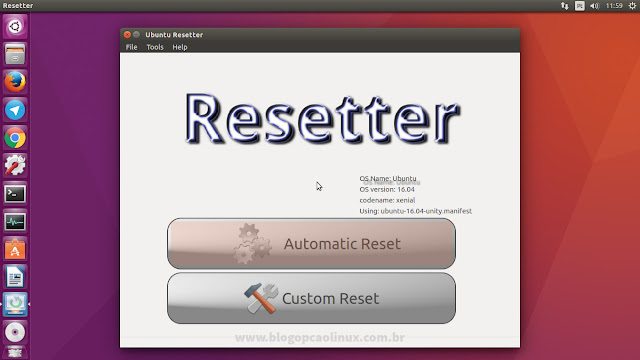Open the keyboard layout indicator

pyautogui.click(x=580, y=6)
